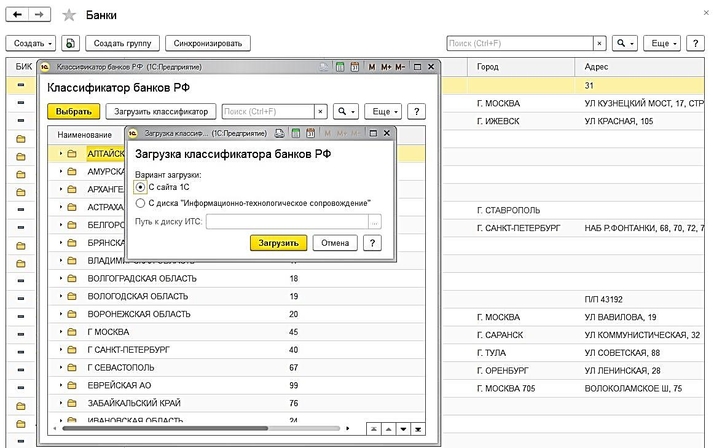This screenshot has width=714, height=448.
Task: Move up one row in classifier list
Action: pos(388,429)
